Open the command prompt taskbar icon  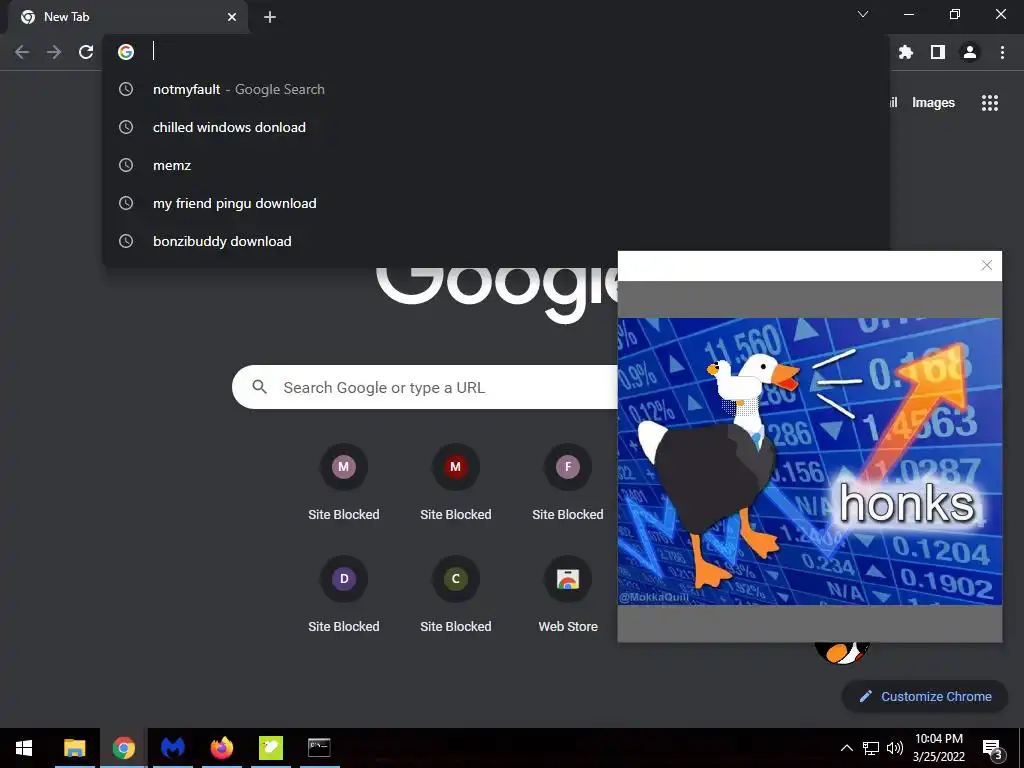pyautogui.click(x=319, y=748)
